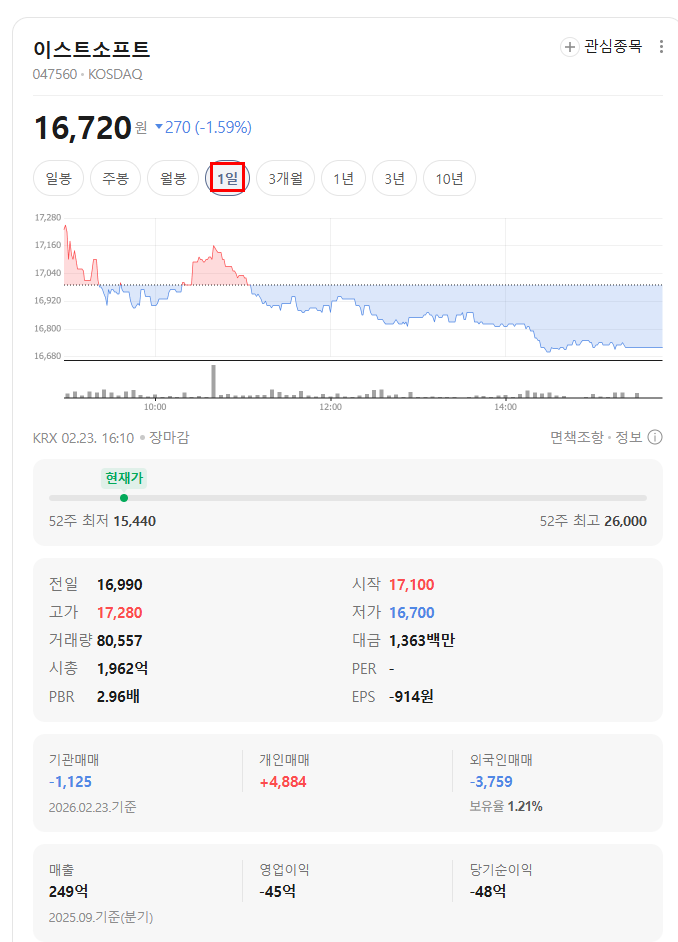Select the 일봉 chart tab
The width and height of the screenshot is (678, 942).
(x=58, y=178)
